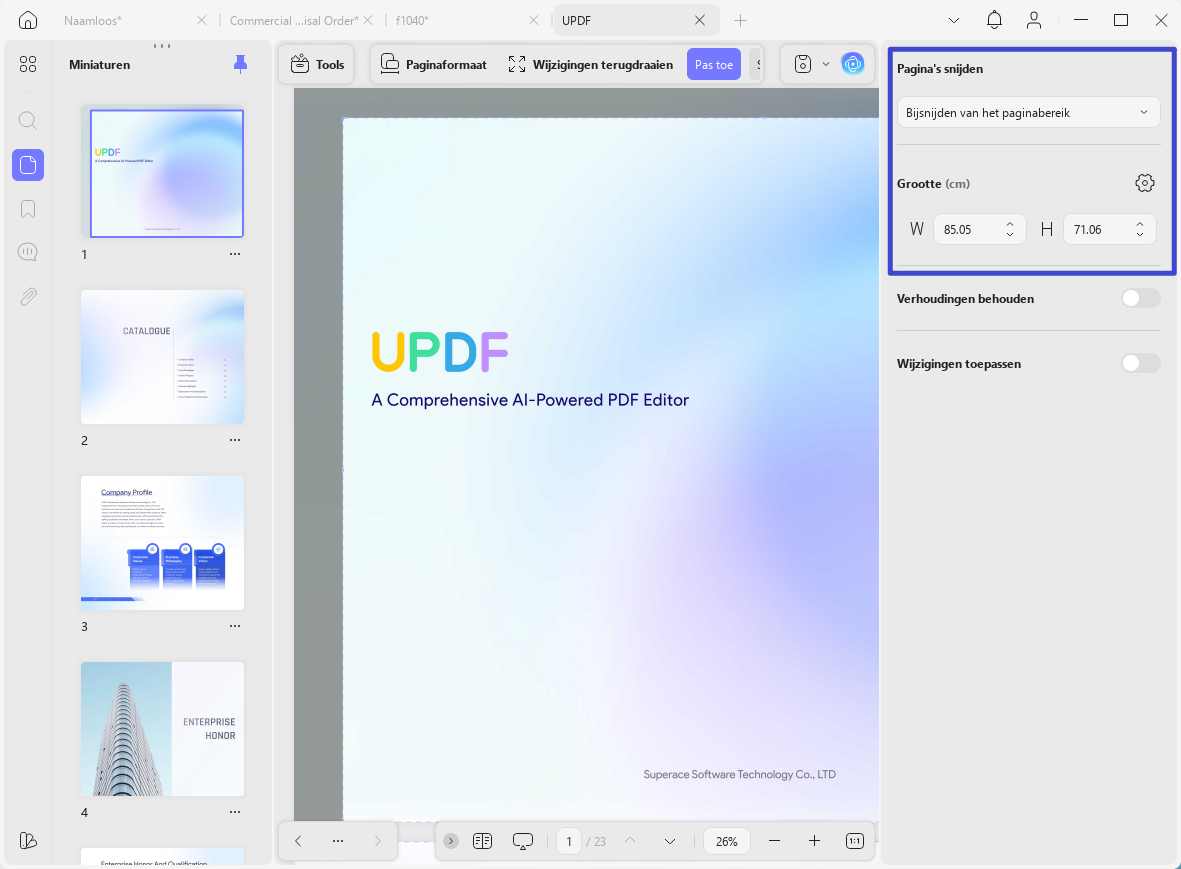Select the CATALOGUE page 2 thumbnail
Screen dimensions: 1181x869
pyautogui.click(x=163, y=357)
